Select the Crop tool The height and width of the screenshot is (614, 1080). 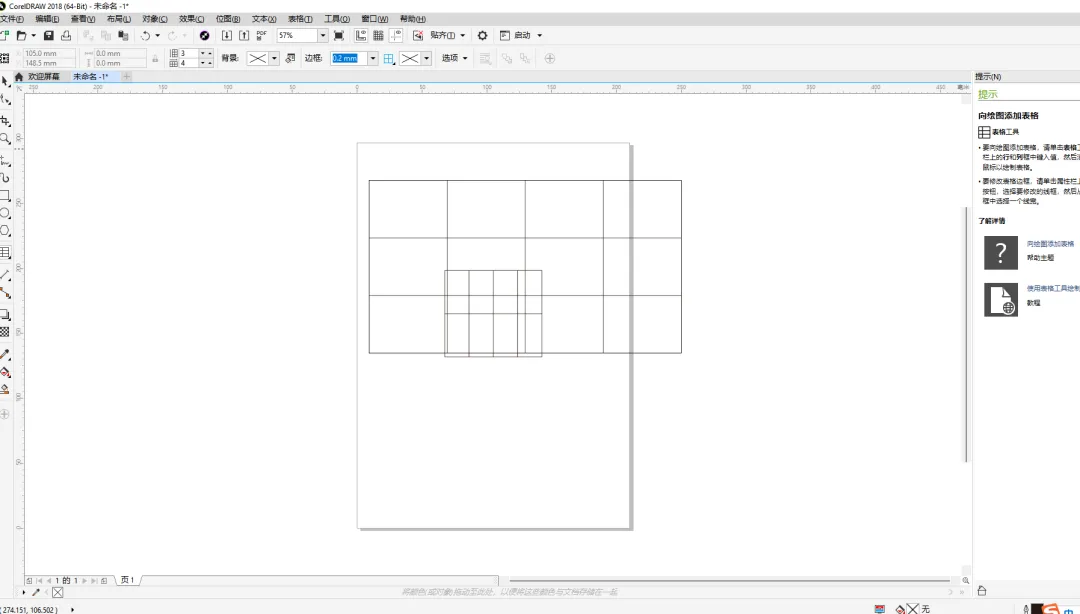[5, 121]
